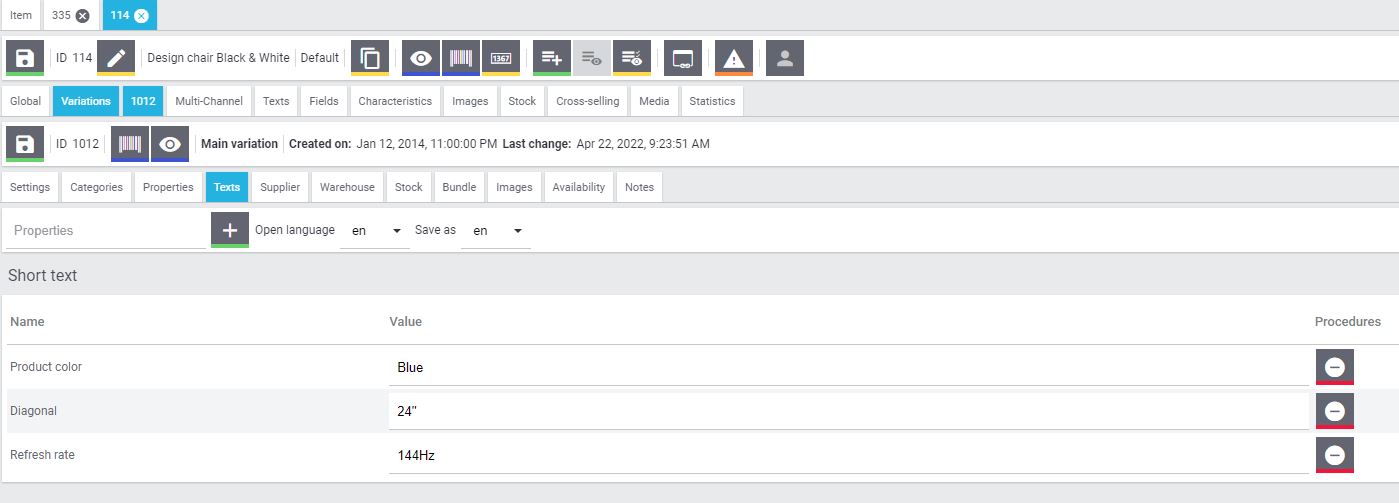The height and width of the screenshot is (503, 1399).
Task: Click the add list entry icon with plus
Action: tap(552, 58)
